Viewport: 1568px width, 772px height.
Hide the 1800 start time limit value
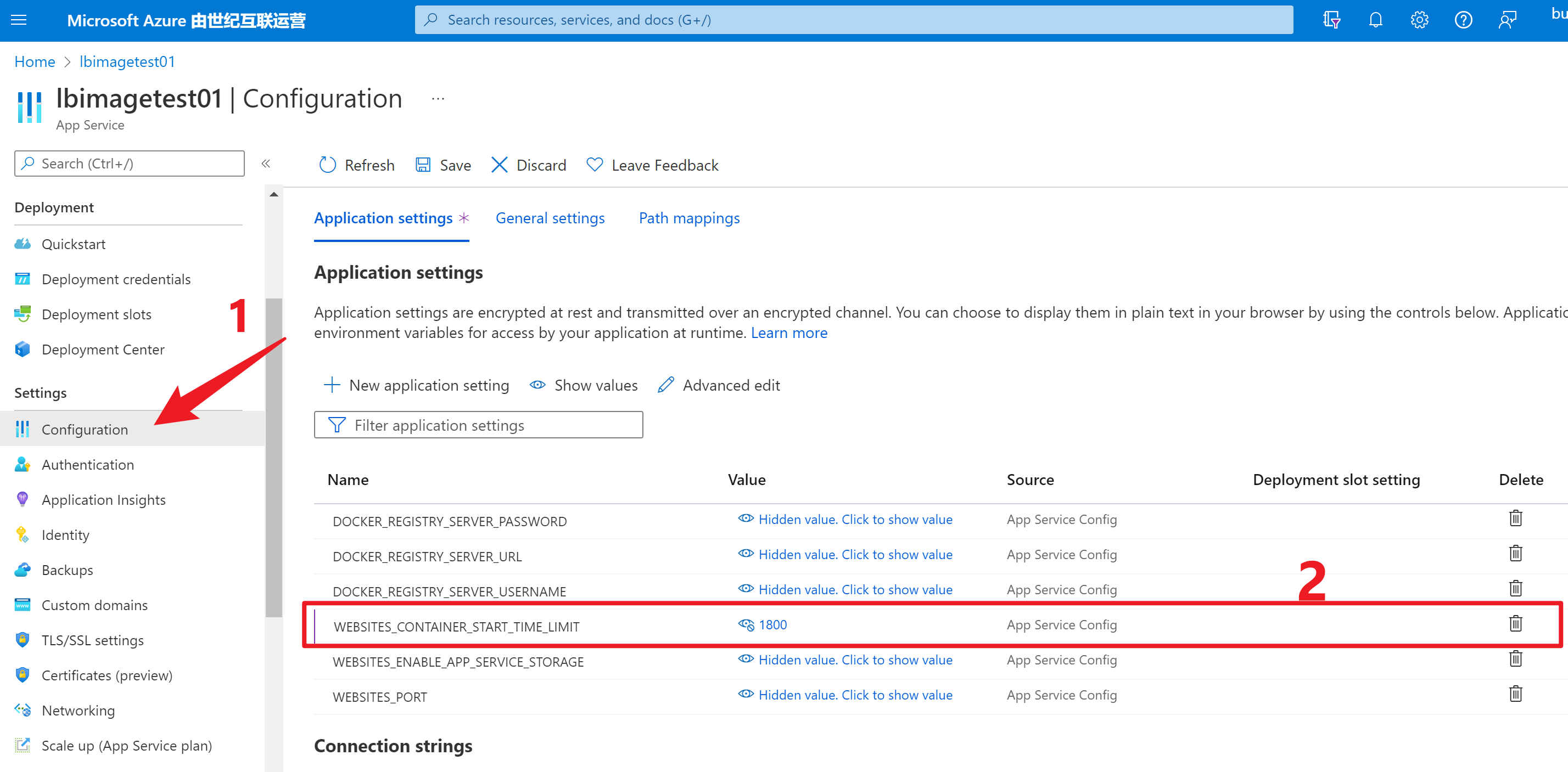click(x=746, y=625)
